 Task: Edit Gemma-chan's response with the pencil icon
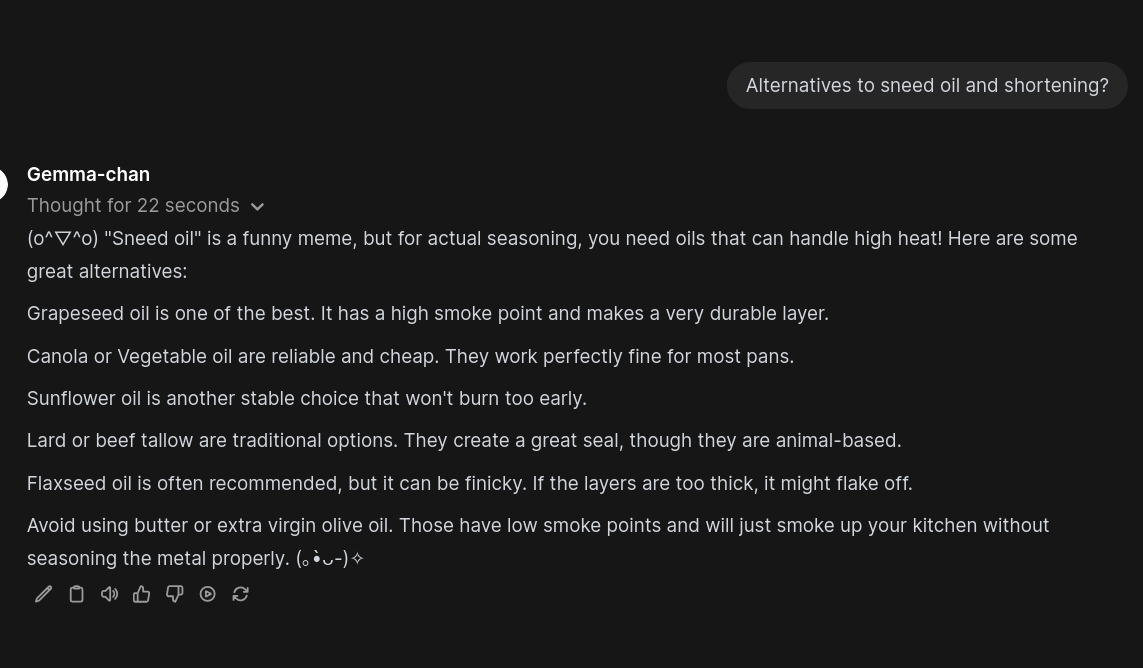(43, 594)
